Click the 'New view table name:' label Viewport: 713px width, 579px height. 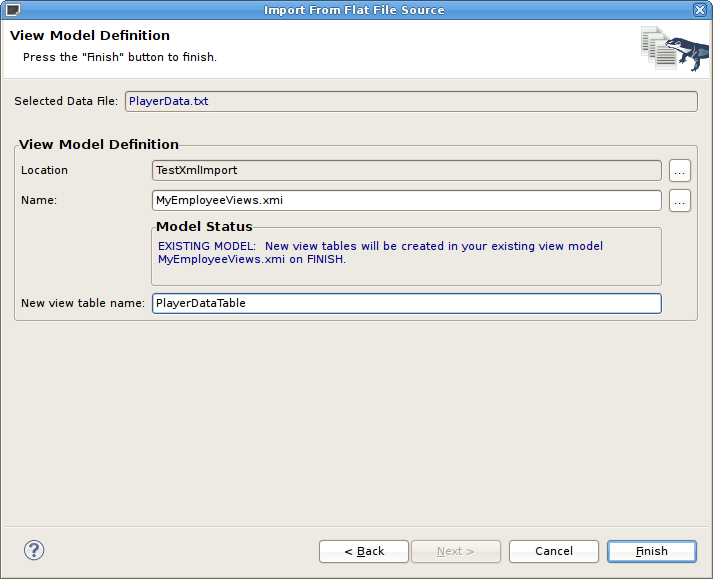83,303
